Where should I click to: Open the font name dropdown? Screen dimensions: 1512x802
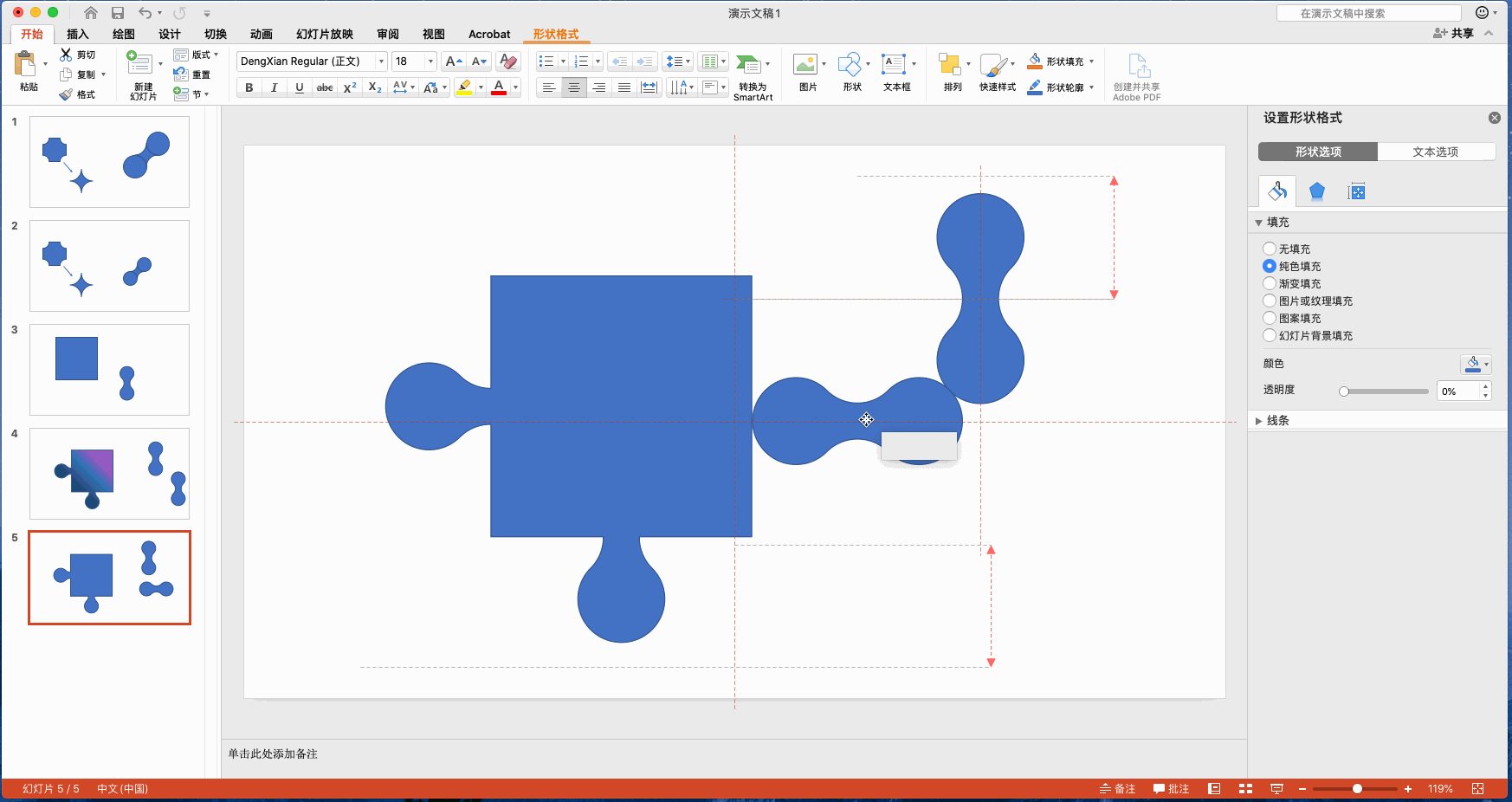pos(381,61)
